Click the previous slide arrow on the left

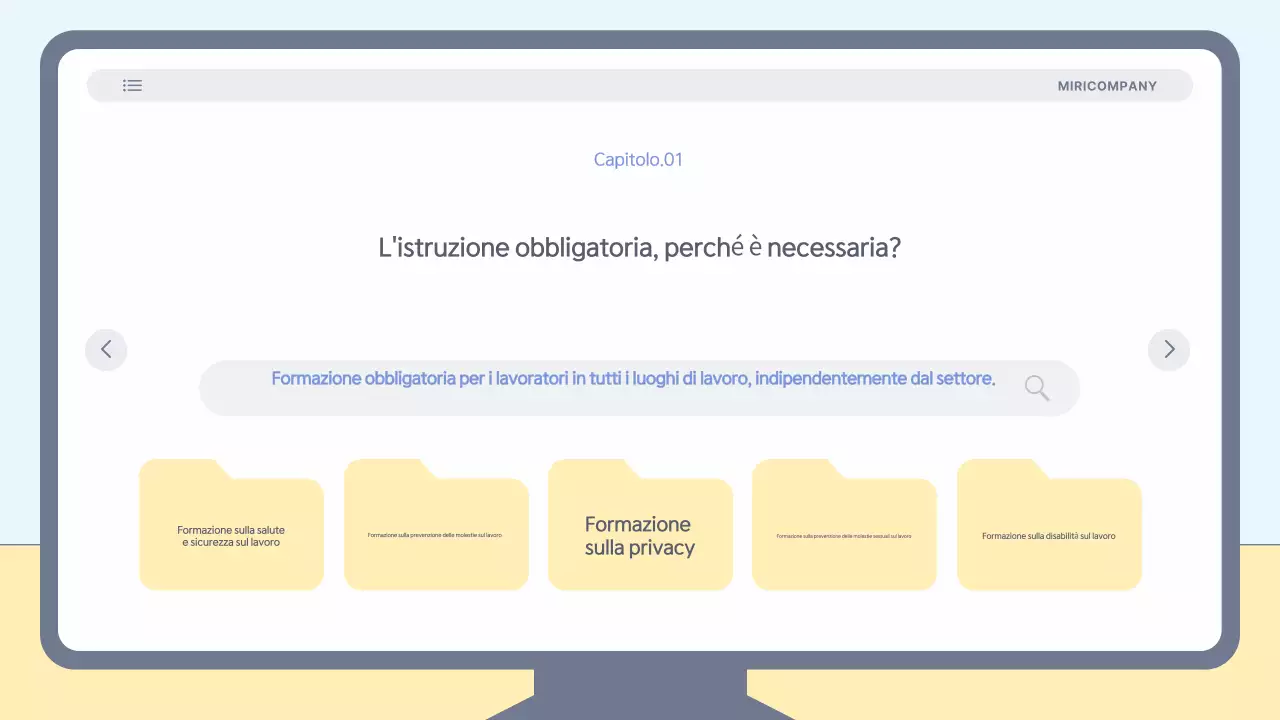click(106, 349)
